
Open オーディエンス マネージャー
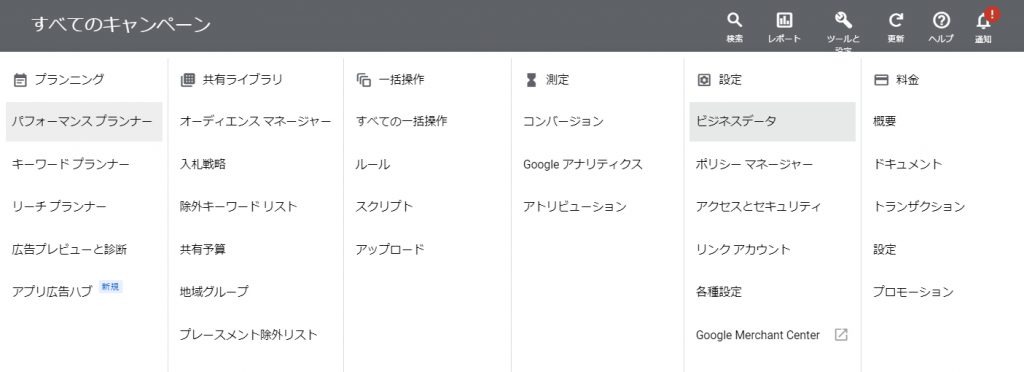255,121
